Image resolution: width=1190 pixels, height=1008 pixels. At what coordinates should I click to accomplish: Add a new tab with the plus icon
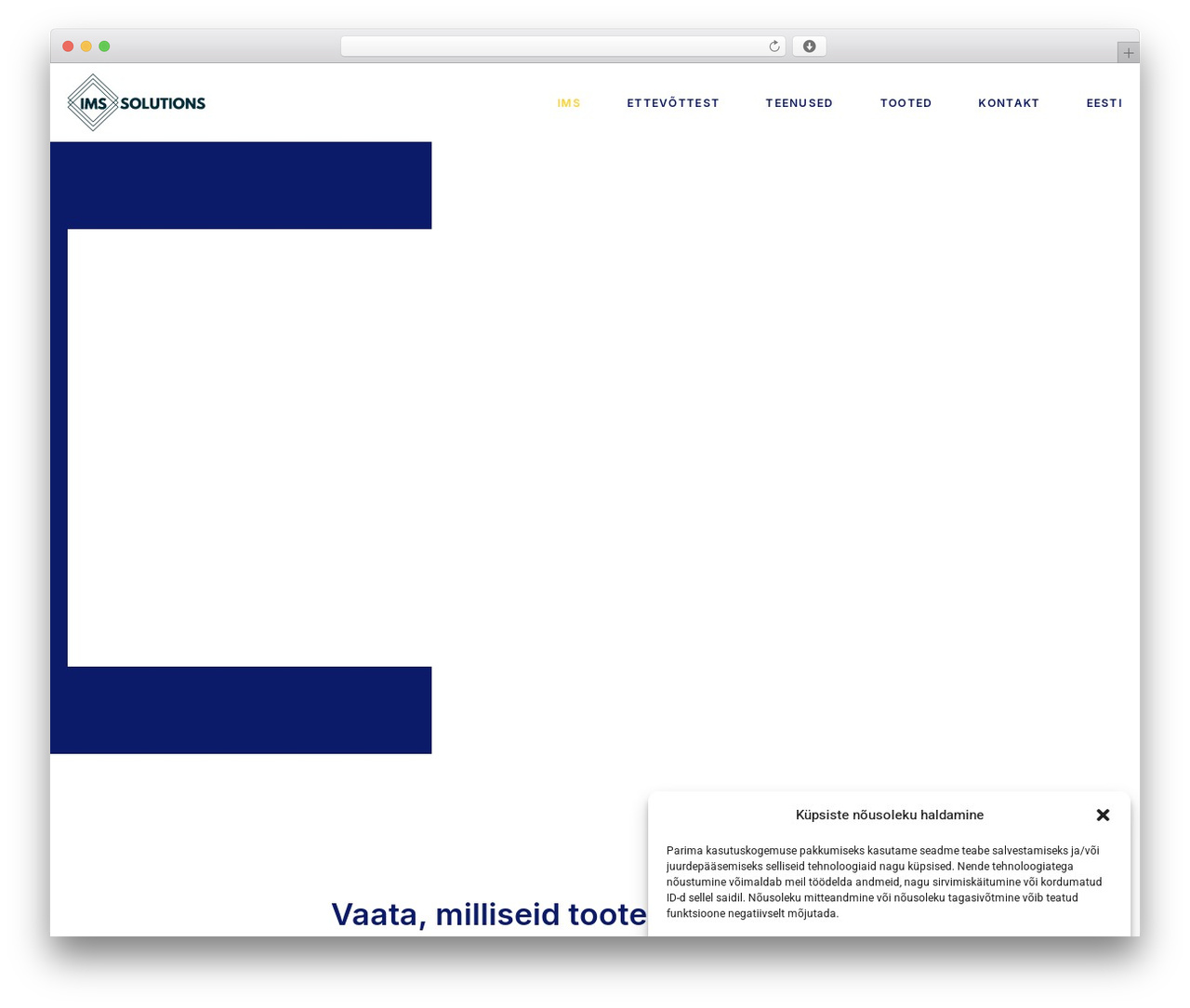click(x=1128, y=53)
